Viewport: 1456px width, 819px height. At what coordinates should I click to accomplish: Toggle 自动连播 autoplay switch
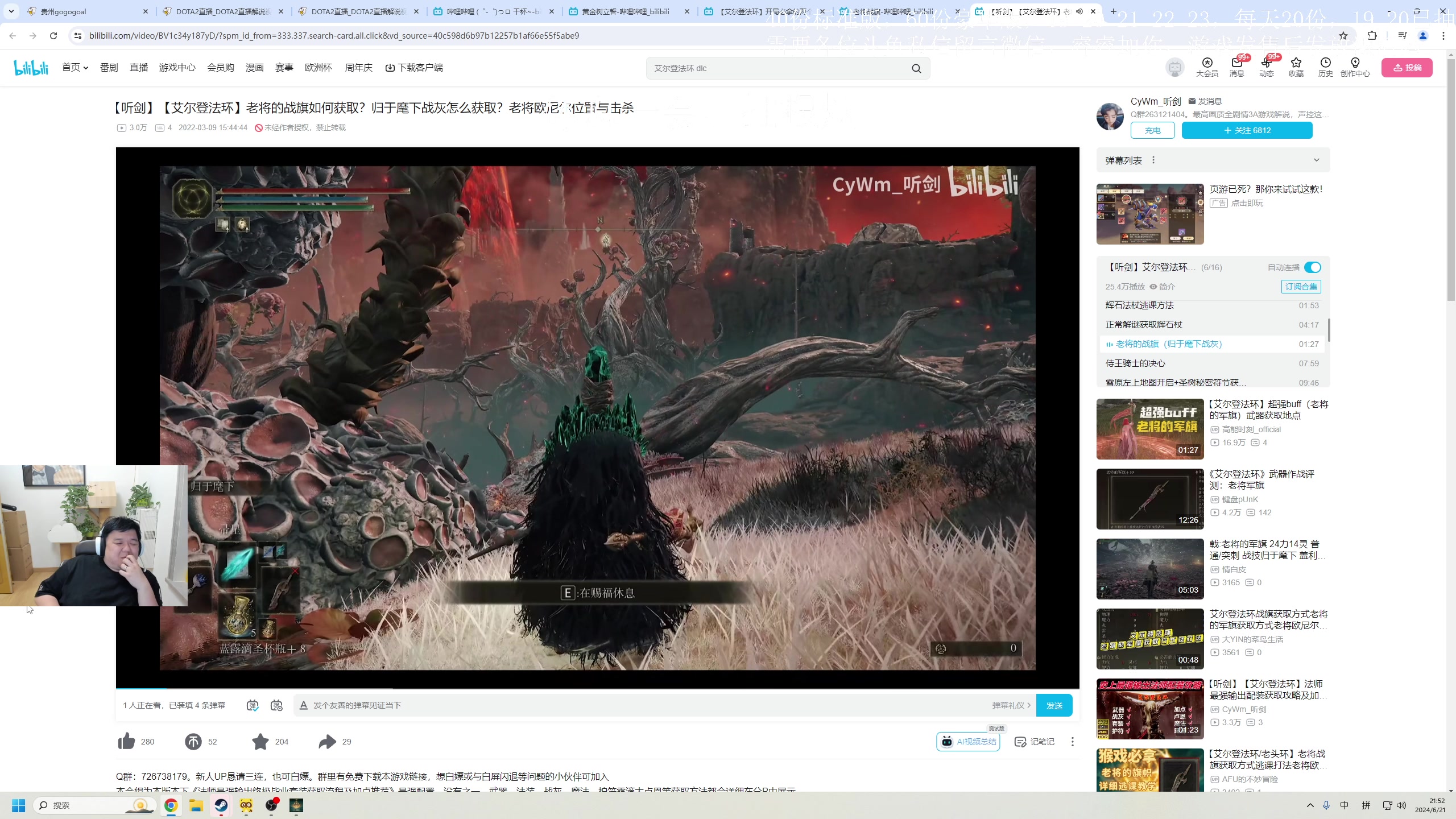[x=1313, y=267]
